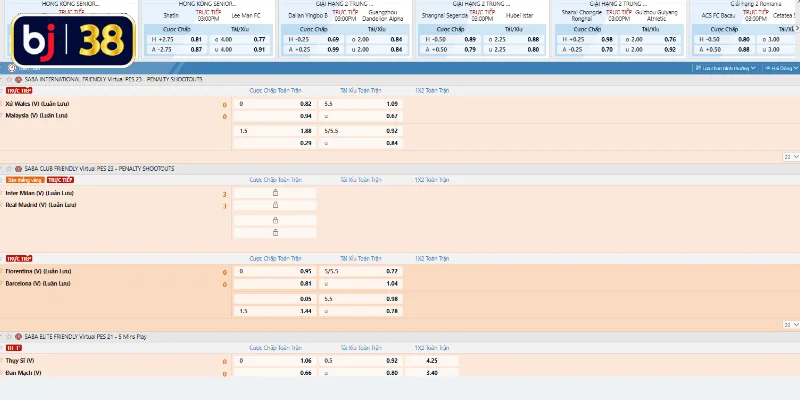Click ball icon beside SABA International Friendly

(18, 80)
